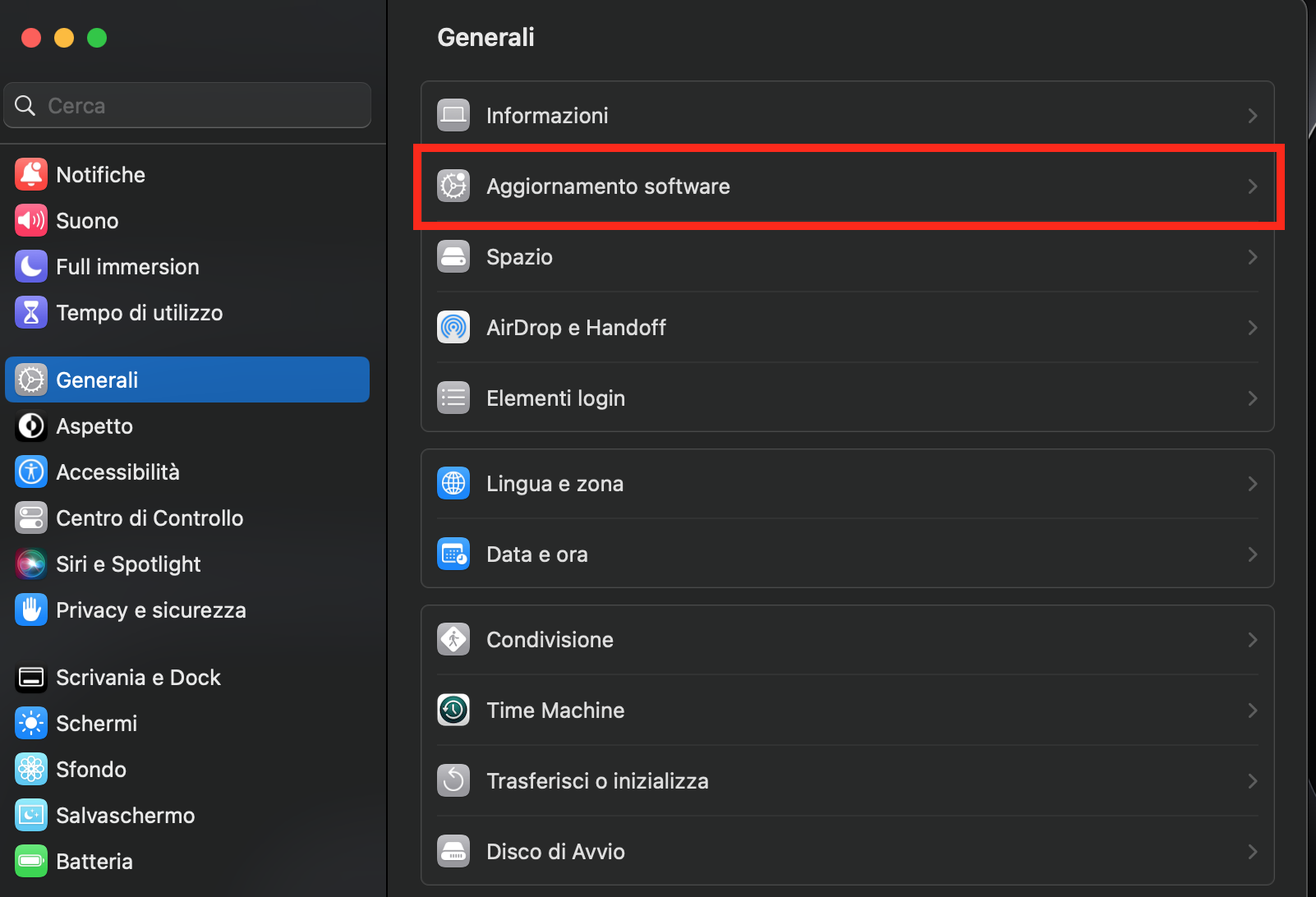Viewport: 1316px width, 897px height.
Task: Select the Aggiornamento software gear icon
Action: [453, 186]
